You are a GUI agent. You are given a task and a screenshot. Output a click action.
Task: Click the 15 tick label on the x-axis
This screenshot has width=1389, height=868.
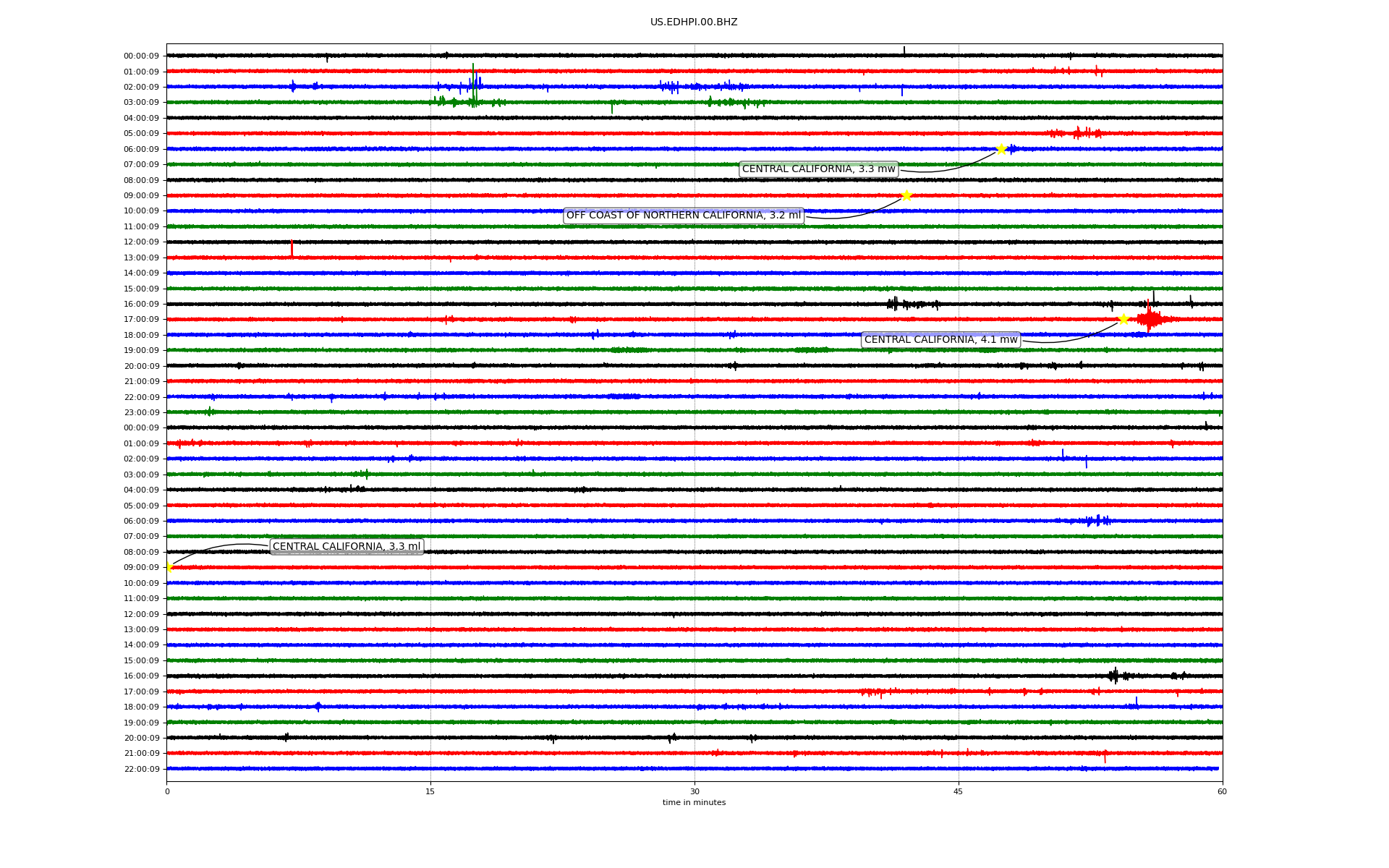(430, 791)
